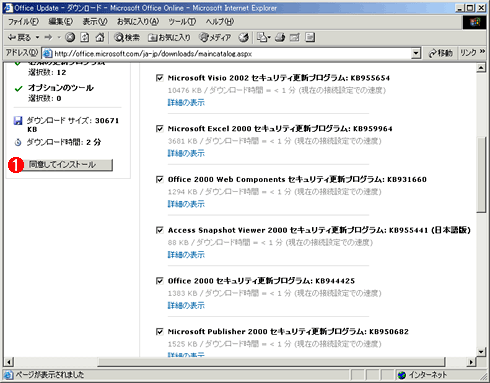The image size is (490, 383).
Task: Click the Stop loading icon
Action: point(70,37)
